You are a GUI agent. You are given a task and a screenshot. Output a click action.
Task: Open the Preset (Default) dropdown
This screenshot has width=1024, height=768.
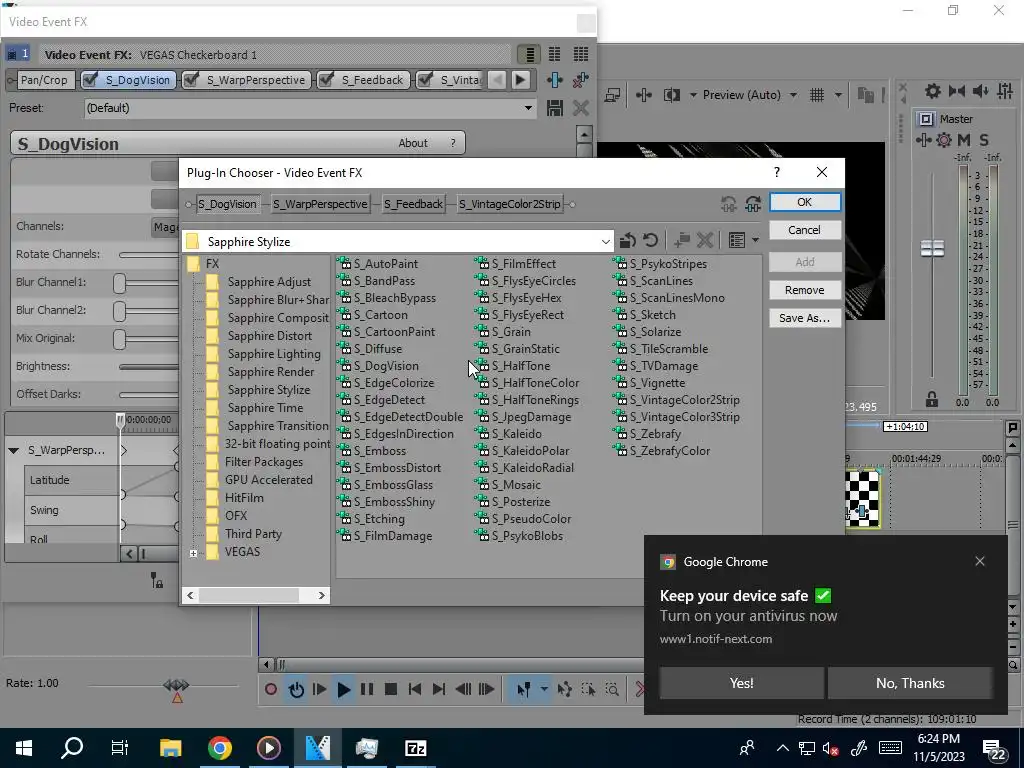pos(528,108)
